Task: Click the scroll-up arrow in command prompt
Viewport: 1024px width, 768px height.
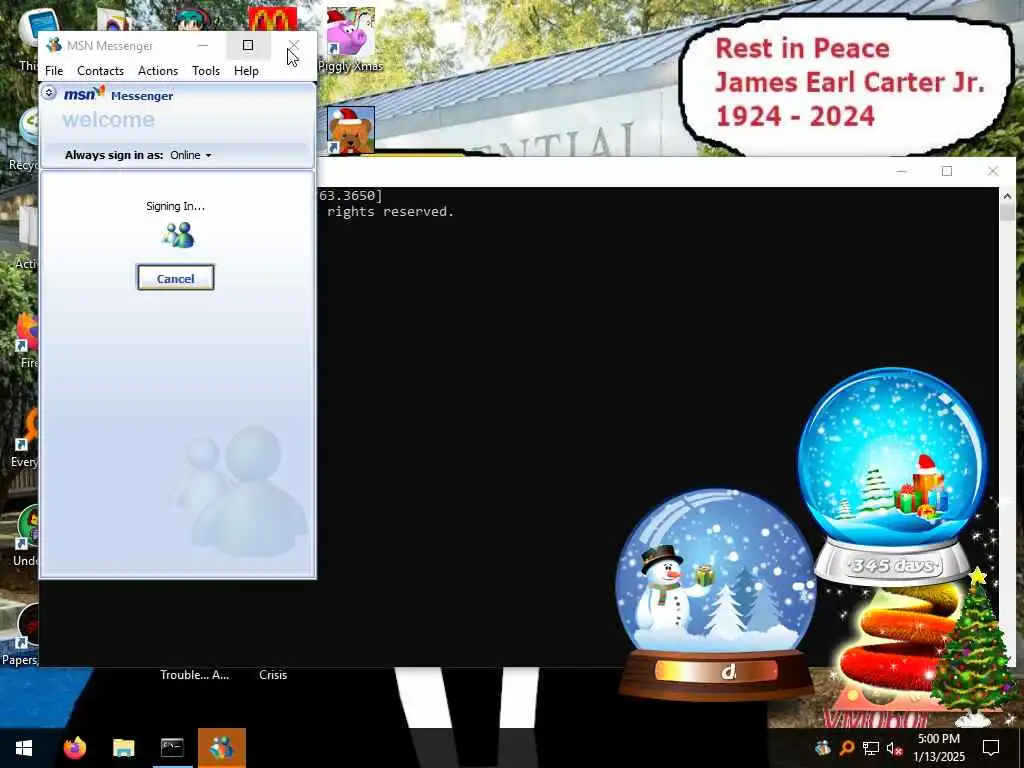Action: tap(1007, 194)
